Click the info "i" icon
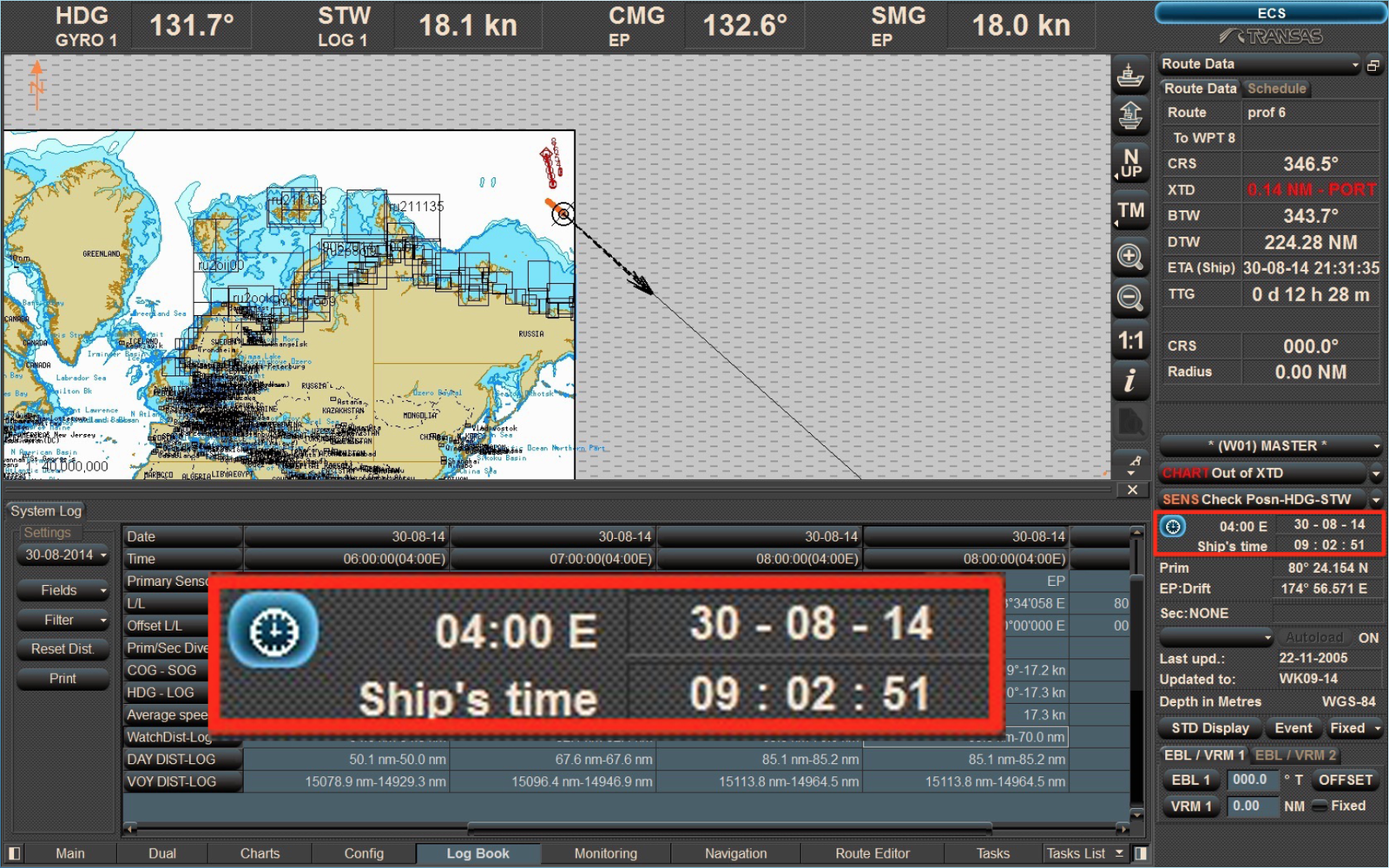 (1129, 380)
